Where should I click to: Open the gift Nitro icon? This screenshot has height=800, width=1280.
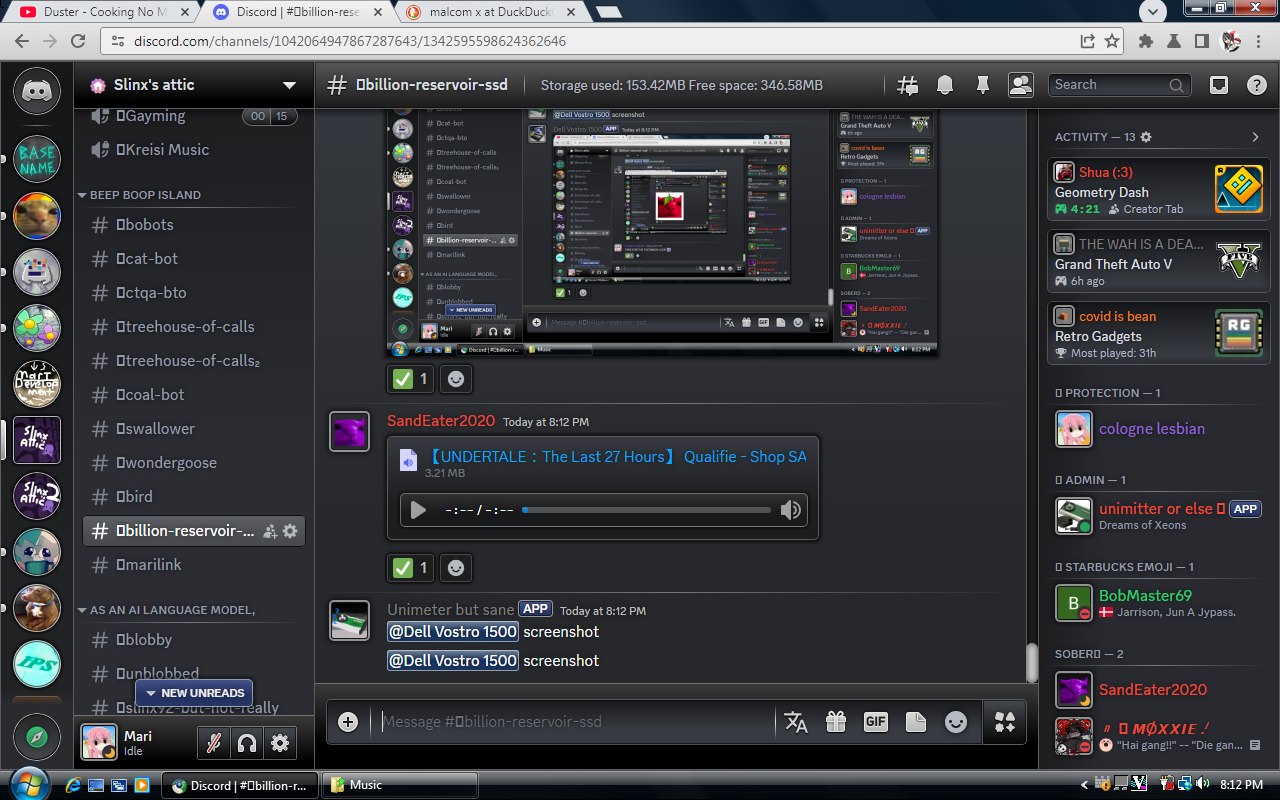[835, 722]
